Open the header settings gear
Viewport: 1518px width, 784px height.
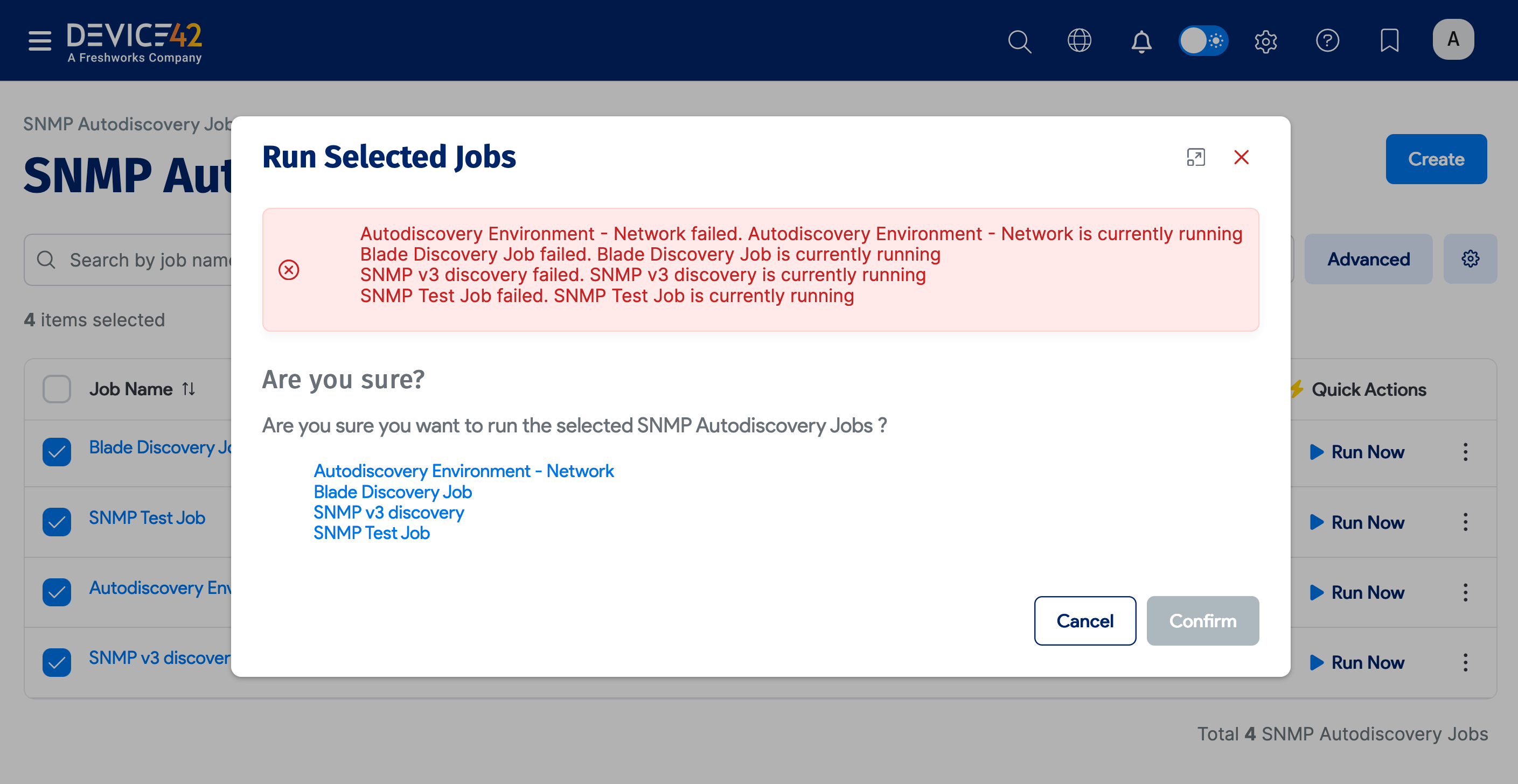(x=1265, y=41)
